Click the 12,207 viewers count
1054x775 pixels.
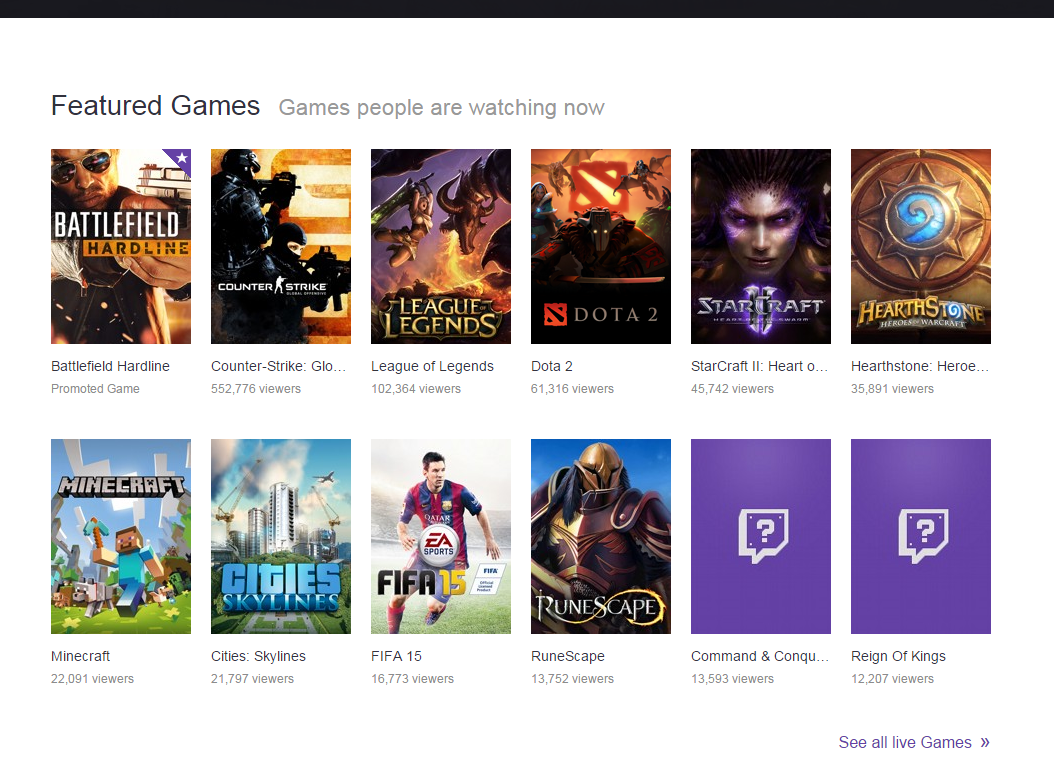click(x=893, y=679)
